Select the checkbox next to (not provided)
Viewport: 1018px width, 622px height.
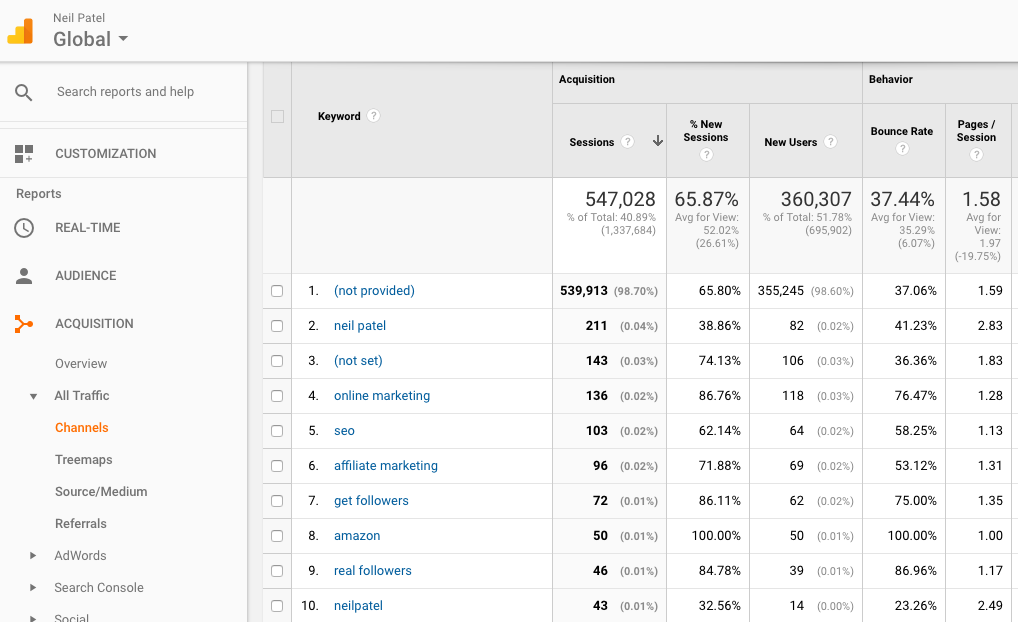coord(277,290)
